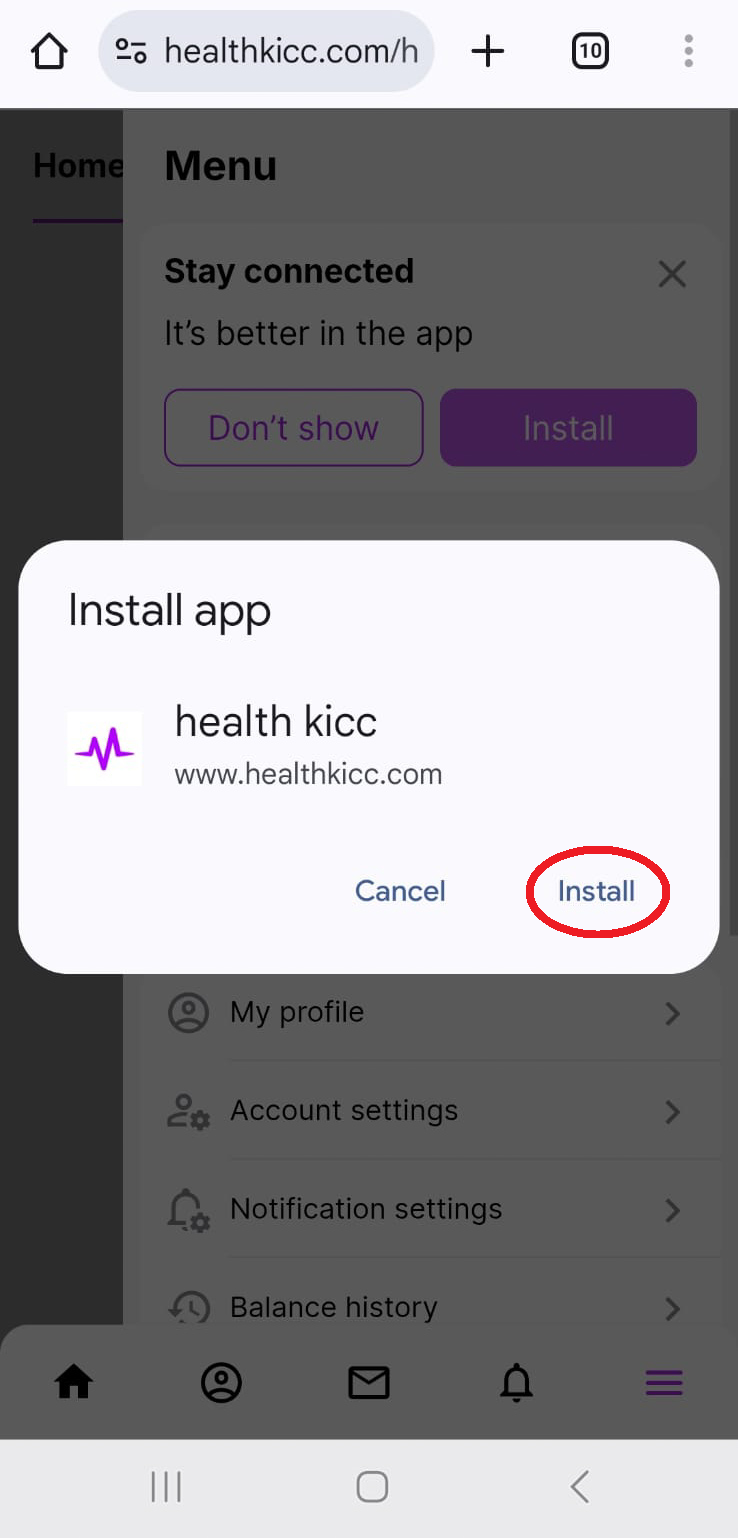Dismiss the Stay connected banner

coord(672,274)
